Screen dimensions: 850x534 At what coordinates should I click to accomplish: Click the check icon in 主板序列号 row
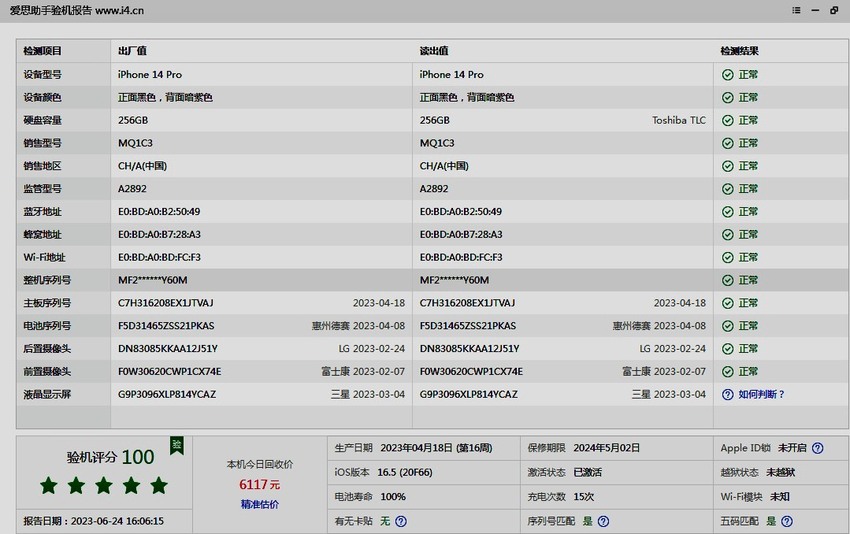(x=727, y=303)
